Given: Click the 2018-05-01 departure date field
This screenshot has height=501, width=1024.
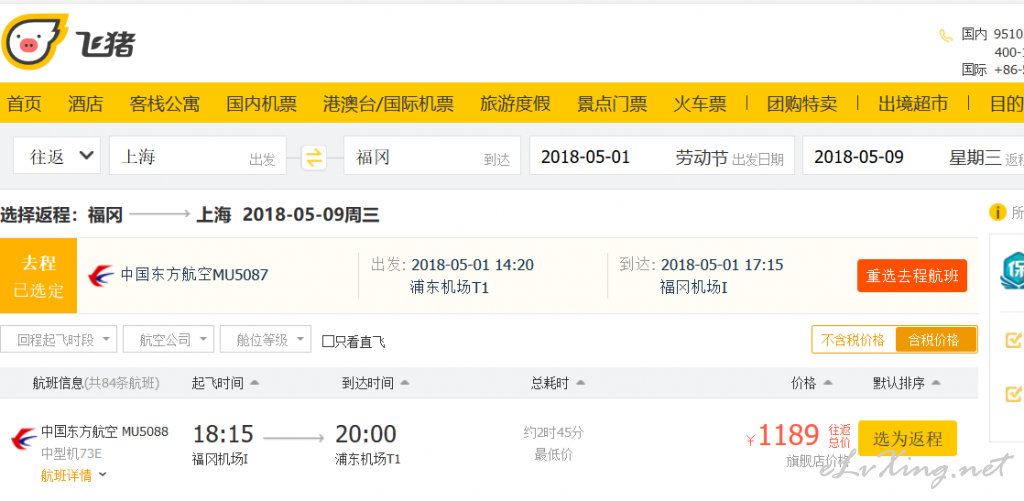Looking at the screenshot, I should tap(662, 155).
